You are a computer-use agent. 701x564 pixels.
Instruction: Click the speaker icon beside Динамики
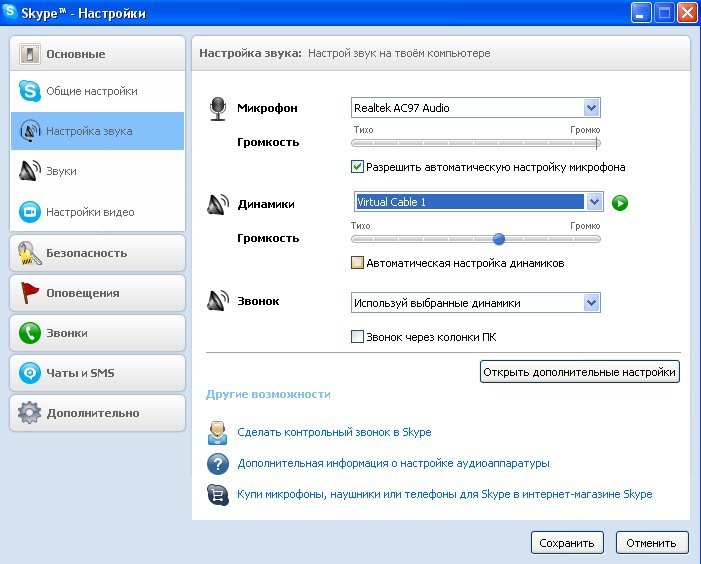218,205
